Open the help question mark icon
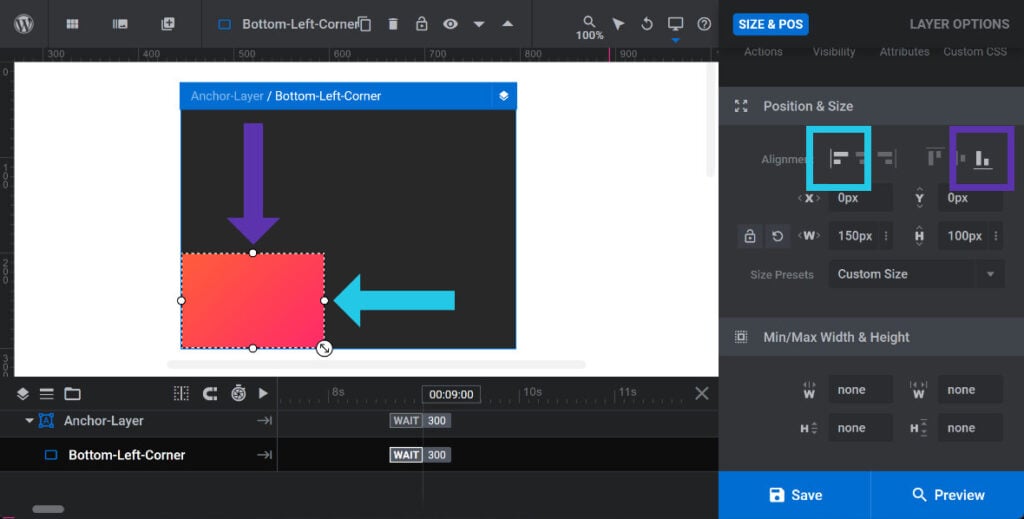The height and width of the screenshot is (519, 1024). coord(704,24)
